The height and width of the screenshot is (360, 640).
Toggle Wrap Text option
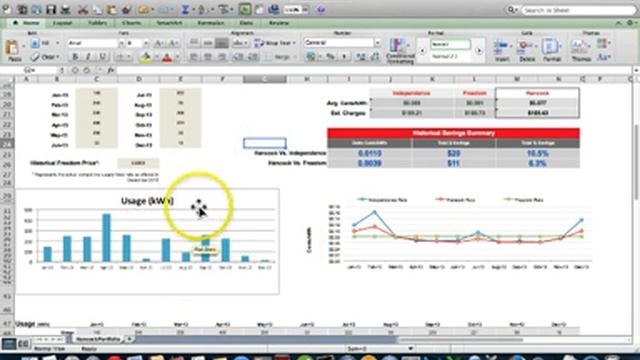click(274, 43)
